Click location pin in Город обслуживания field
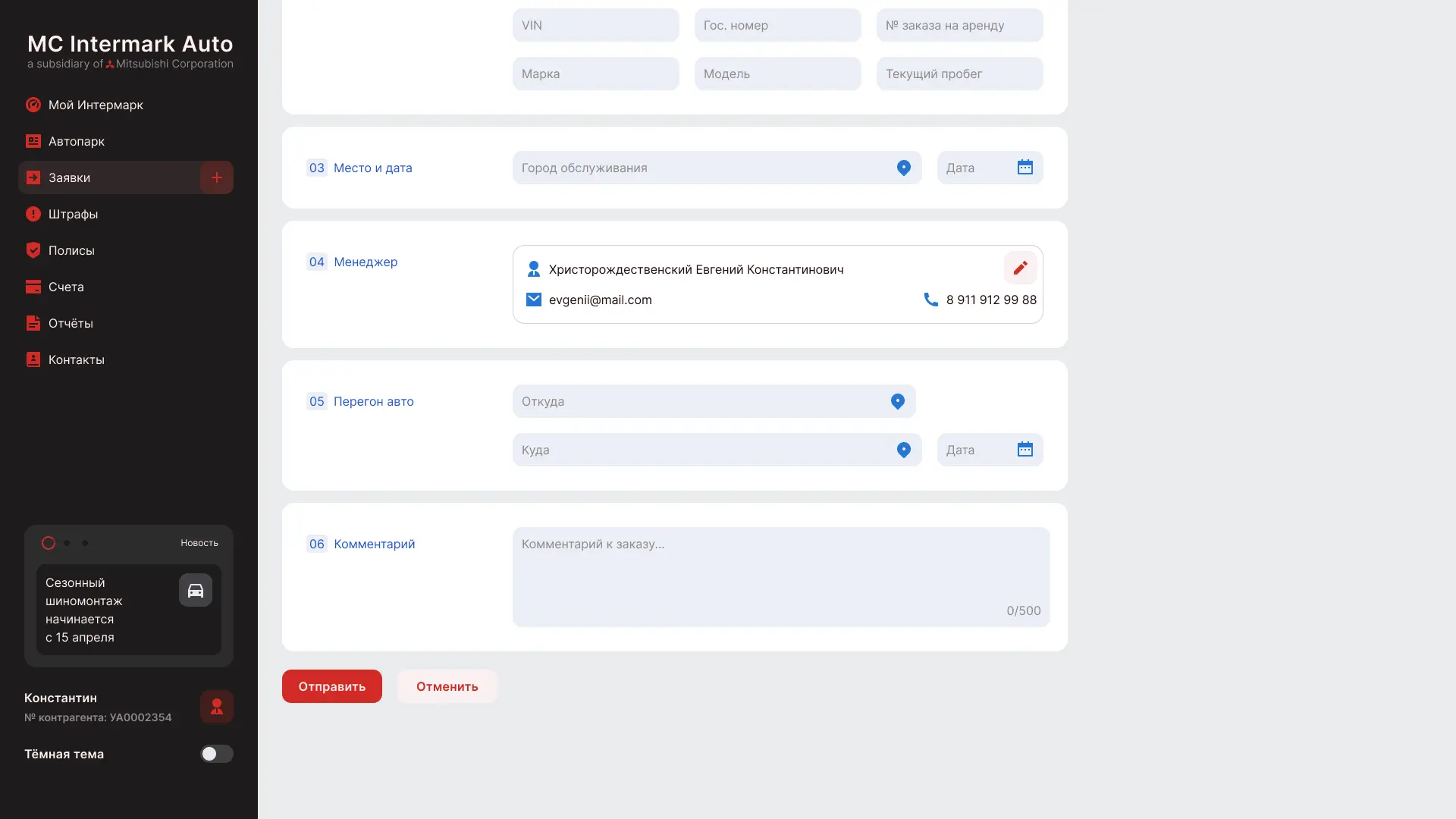 click(904, 168)
